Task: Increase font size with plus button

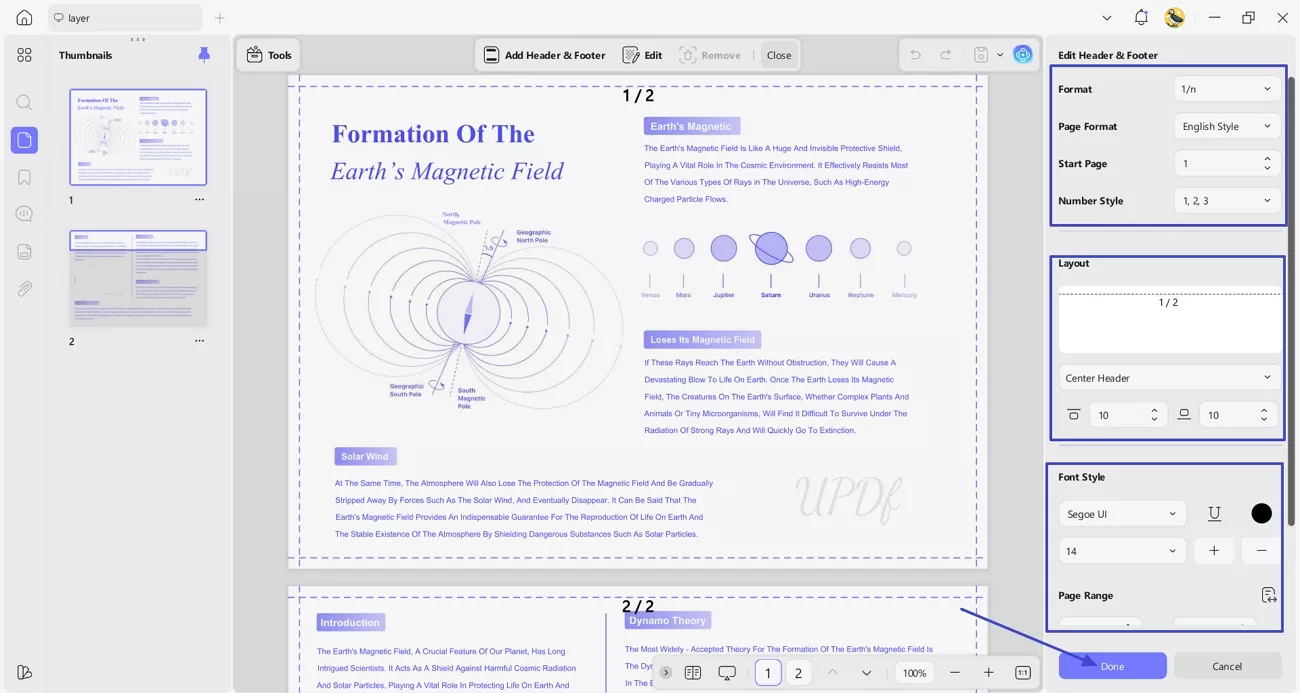Action: (1214, 551)
